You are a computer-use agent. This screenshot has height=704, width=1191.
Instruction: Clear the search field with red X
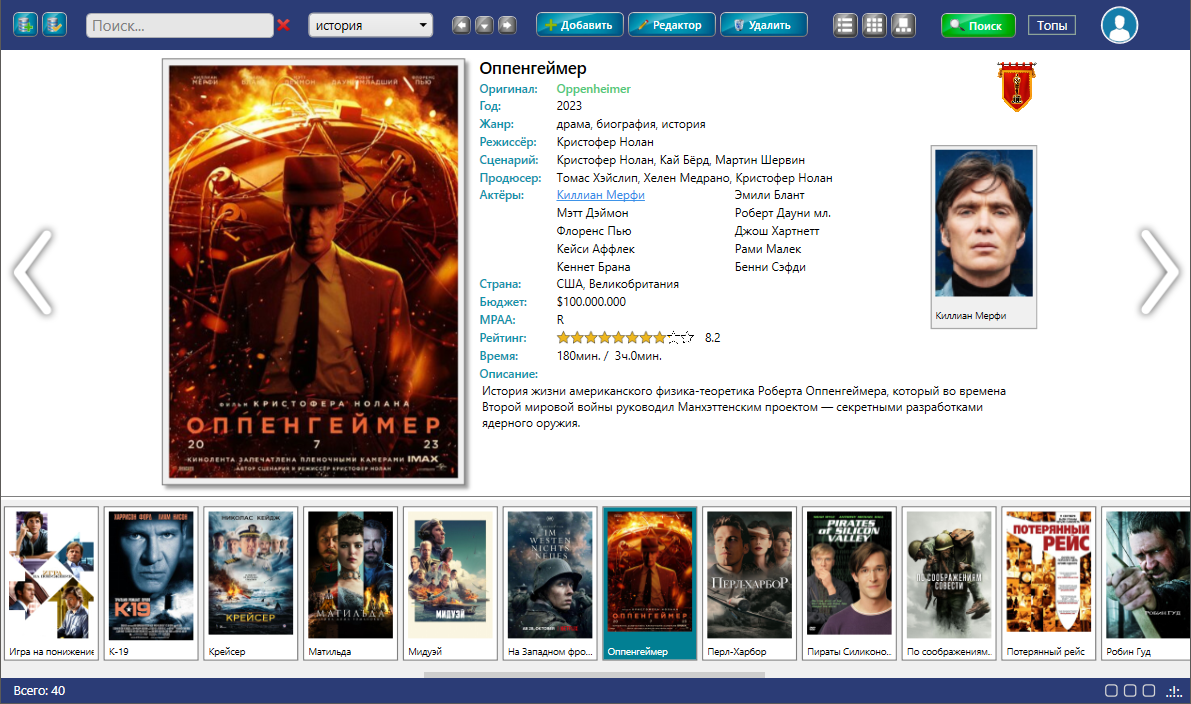point(283,25)
